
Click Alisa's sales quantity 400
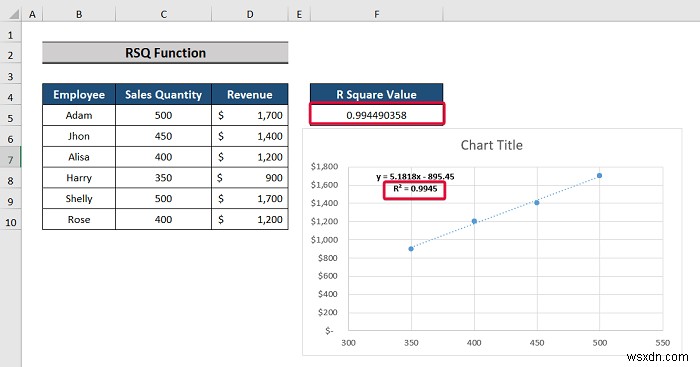click(x=163, y=157)
